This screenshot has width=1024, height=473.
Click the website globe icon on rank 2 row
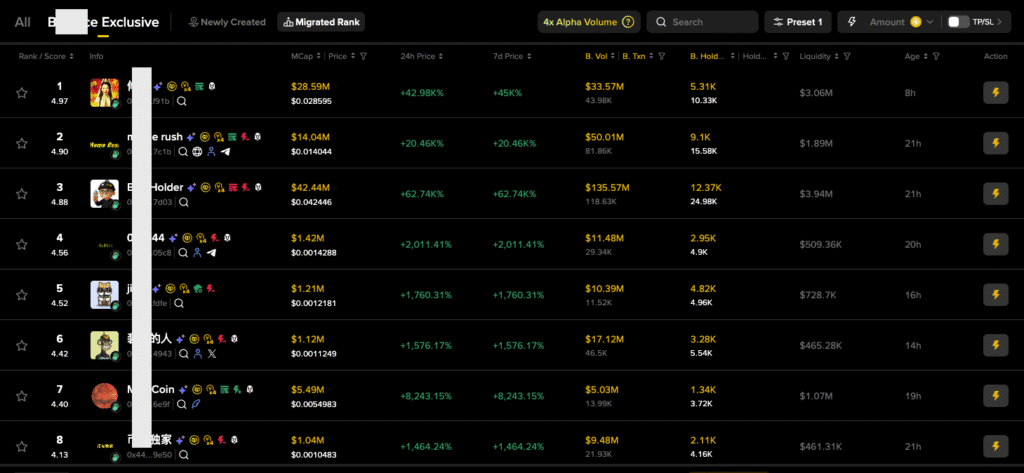pyautogui.click(x=197, y=152)
